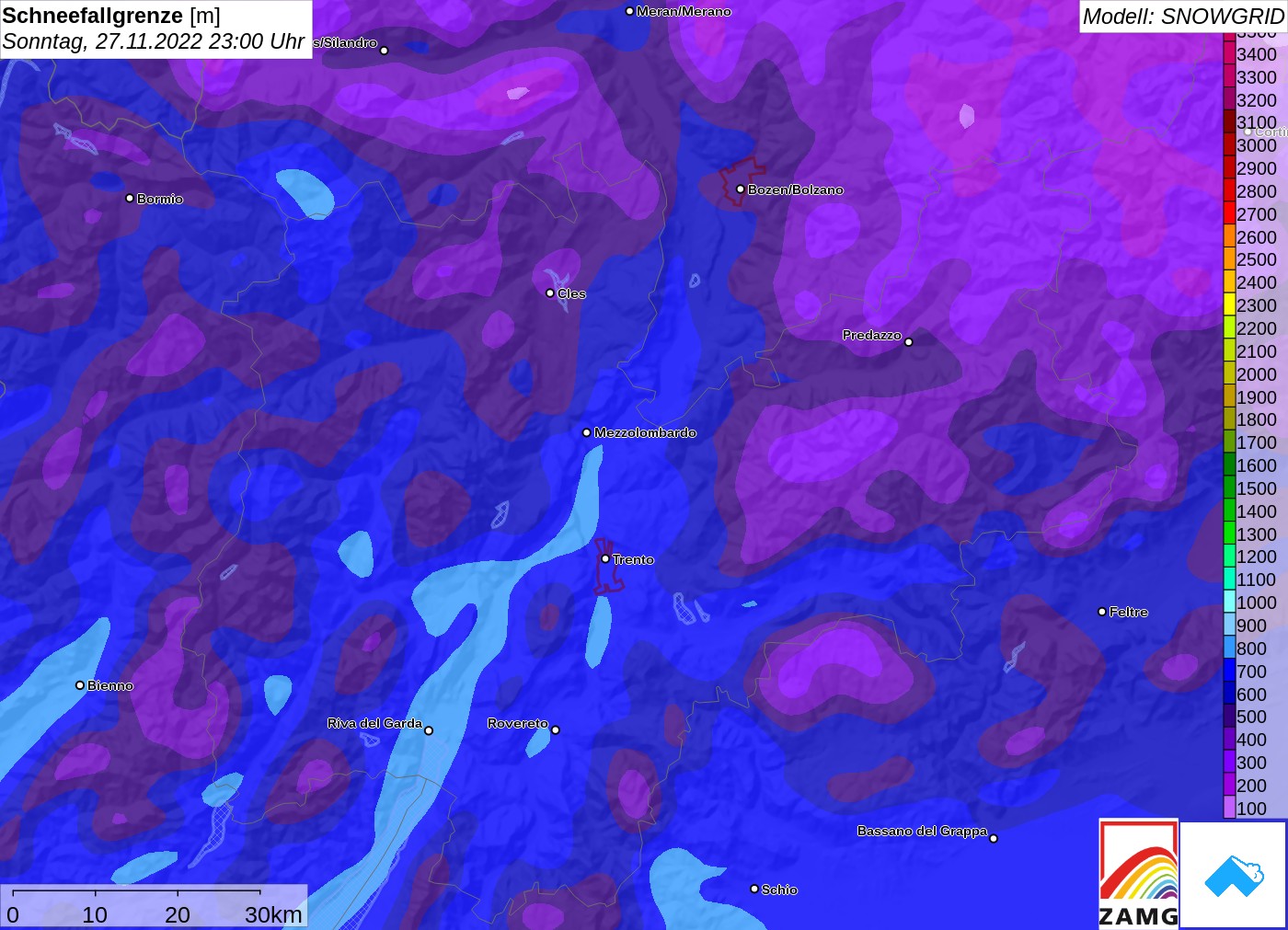Click the Bolzano red city boundary outline
This screenshot has height=930, width=1288.
[741, 182]
